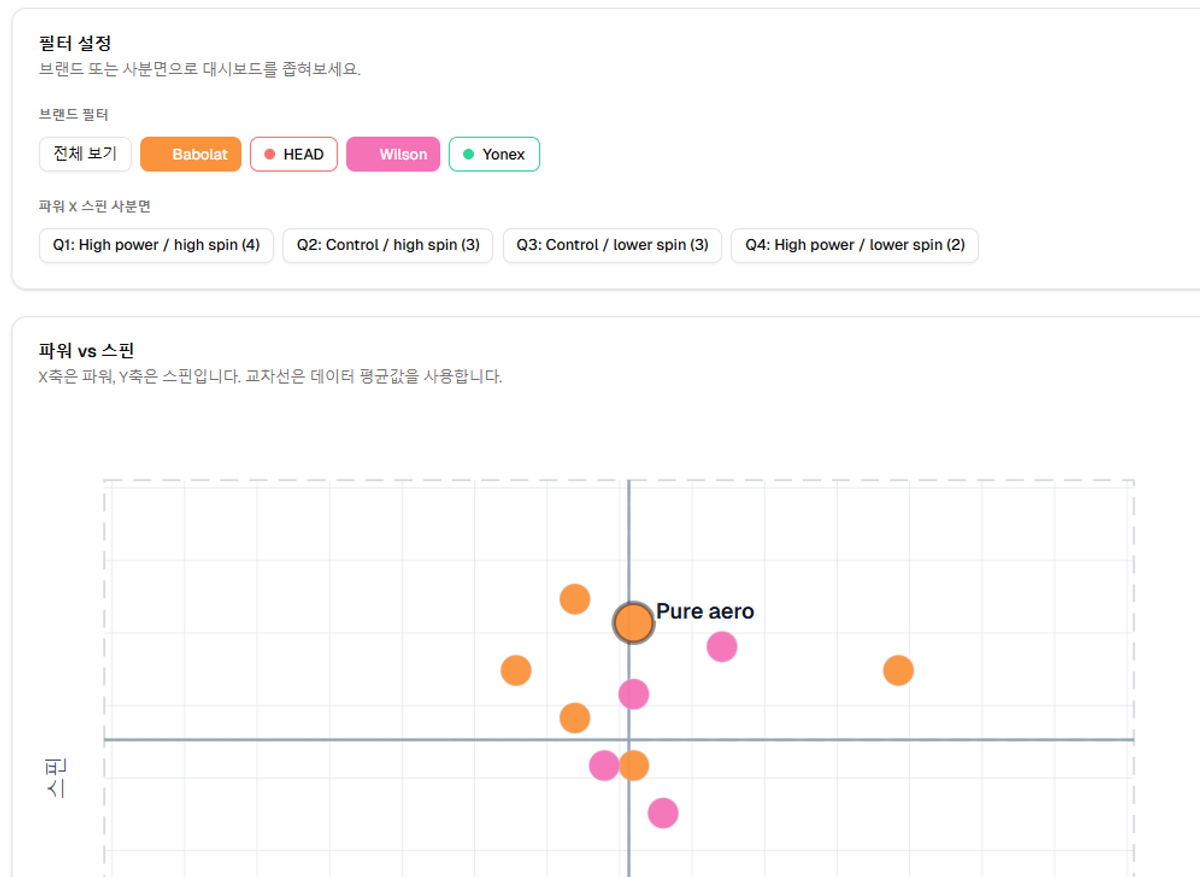The width and height of the screenshot is (1200, 877).
Task: Select the leftmost orange data point
Action: (516, 670)
